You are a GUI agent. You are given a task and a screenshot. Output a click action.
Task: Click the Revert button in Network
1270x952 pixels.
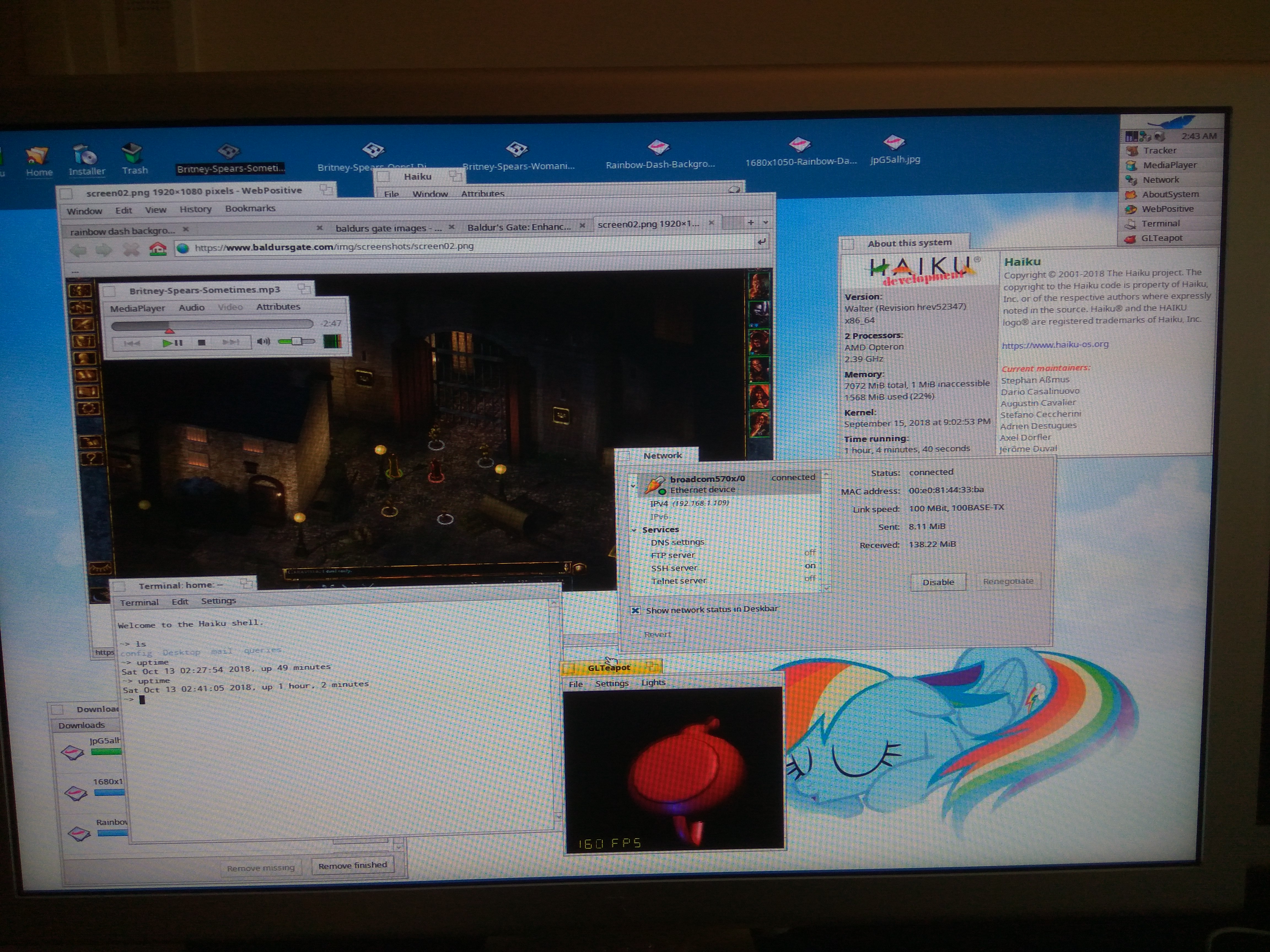pyautogui.click(x=657, y=634)
